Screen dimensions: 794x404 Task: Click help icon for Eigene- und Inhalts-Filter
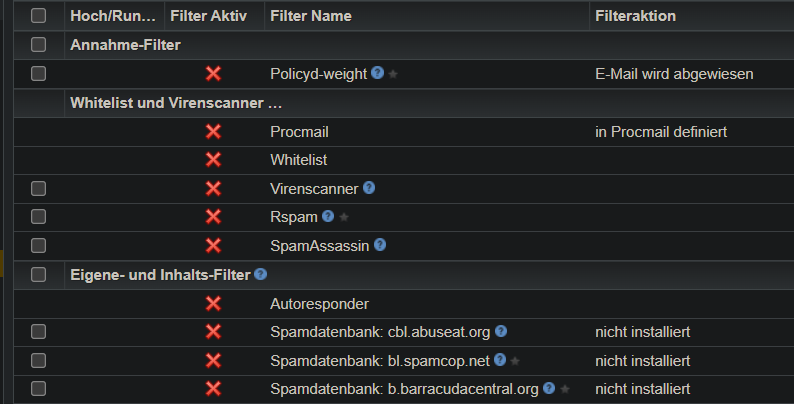(261, 273)
